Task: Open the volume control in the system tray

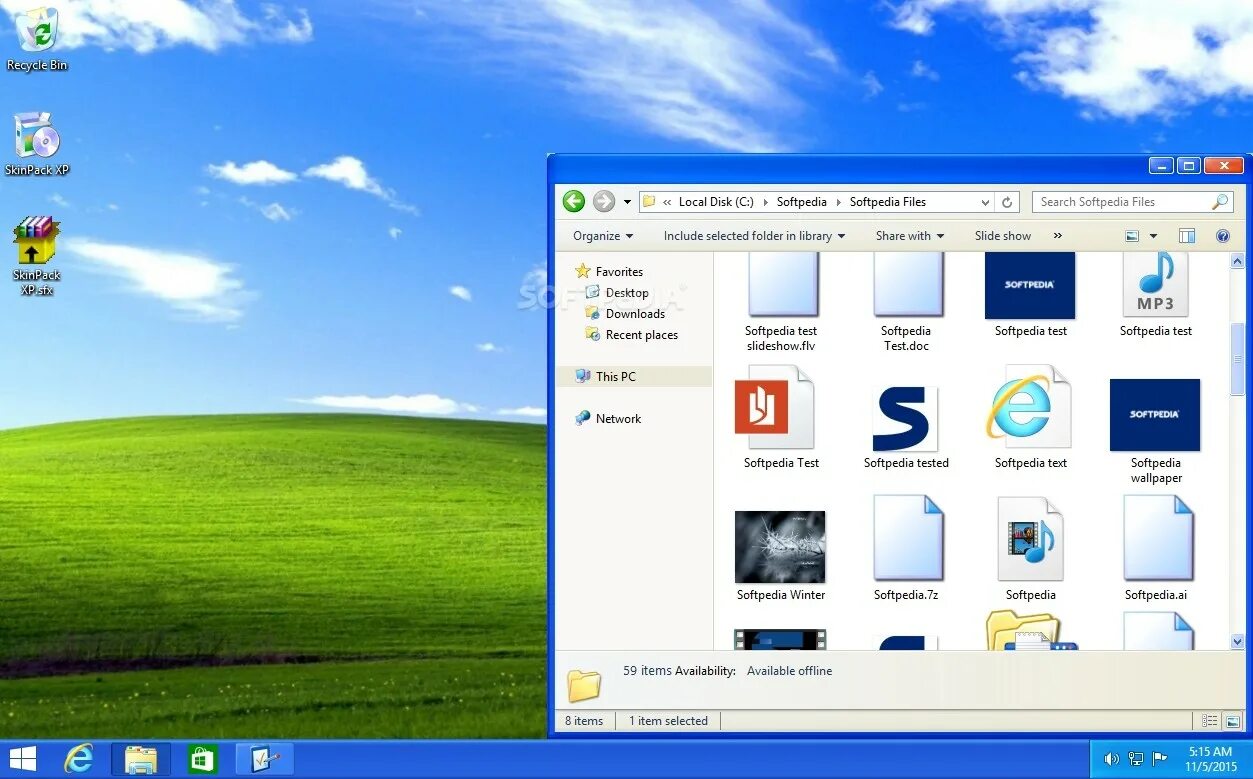Action: click(1110, 758)
